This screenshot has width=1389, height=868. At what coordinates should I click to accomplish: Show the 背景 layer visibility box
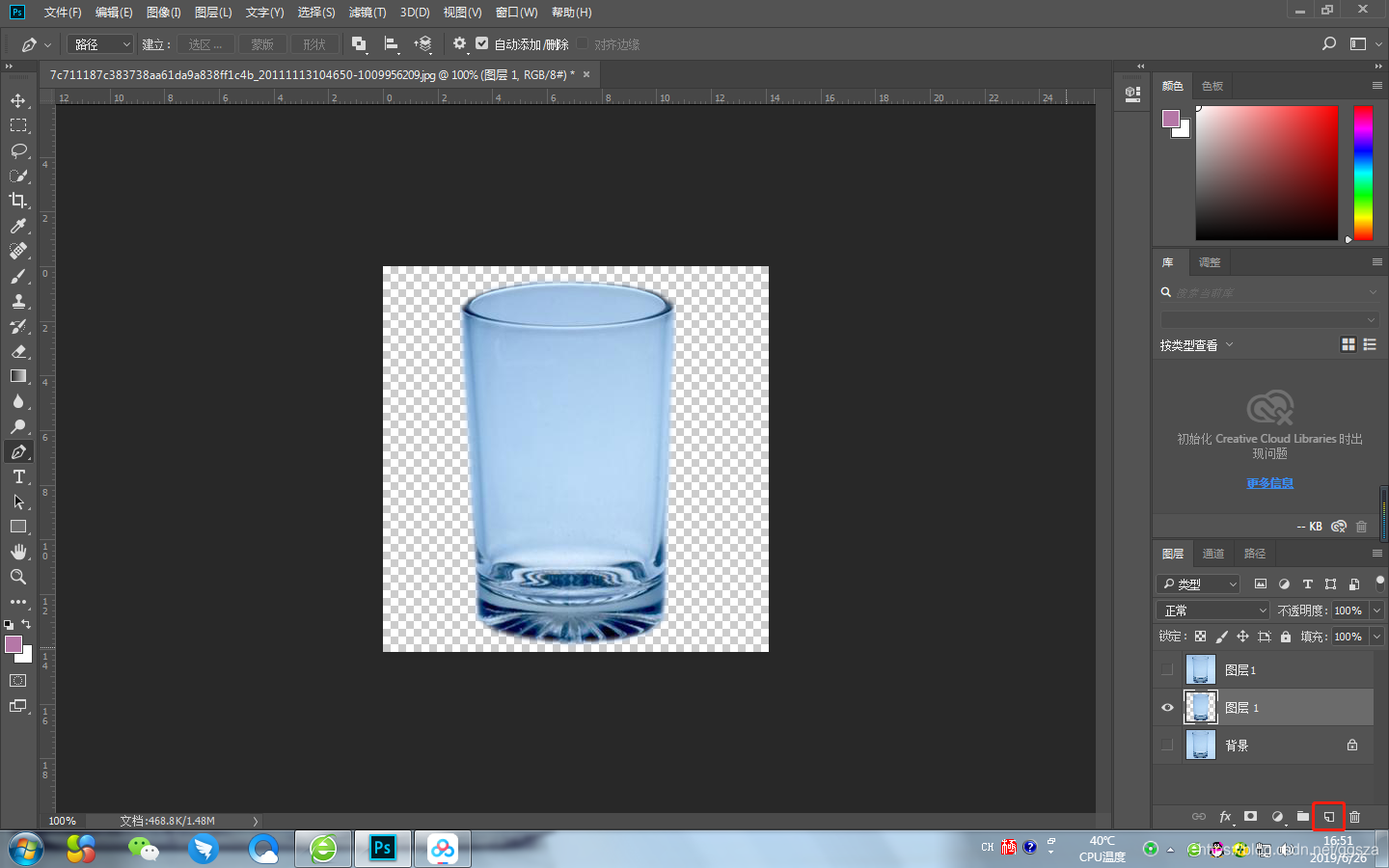(1167, 745)
